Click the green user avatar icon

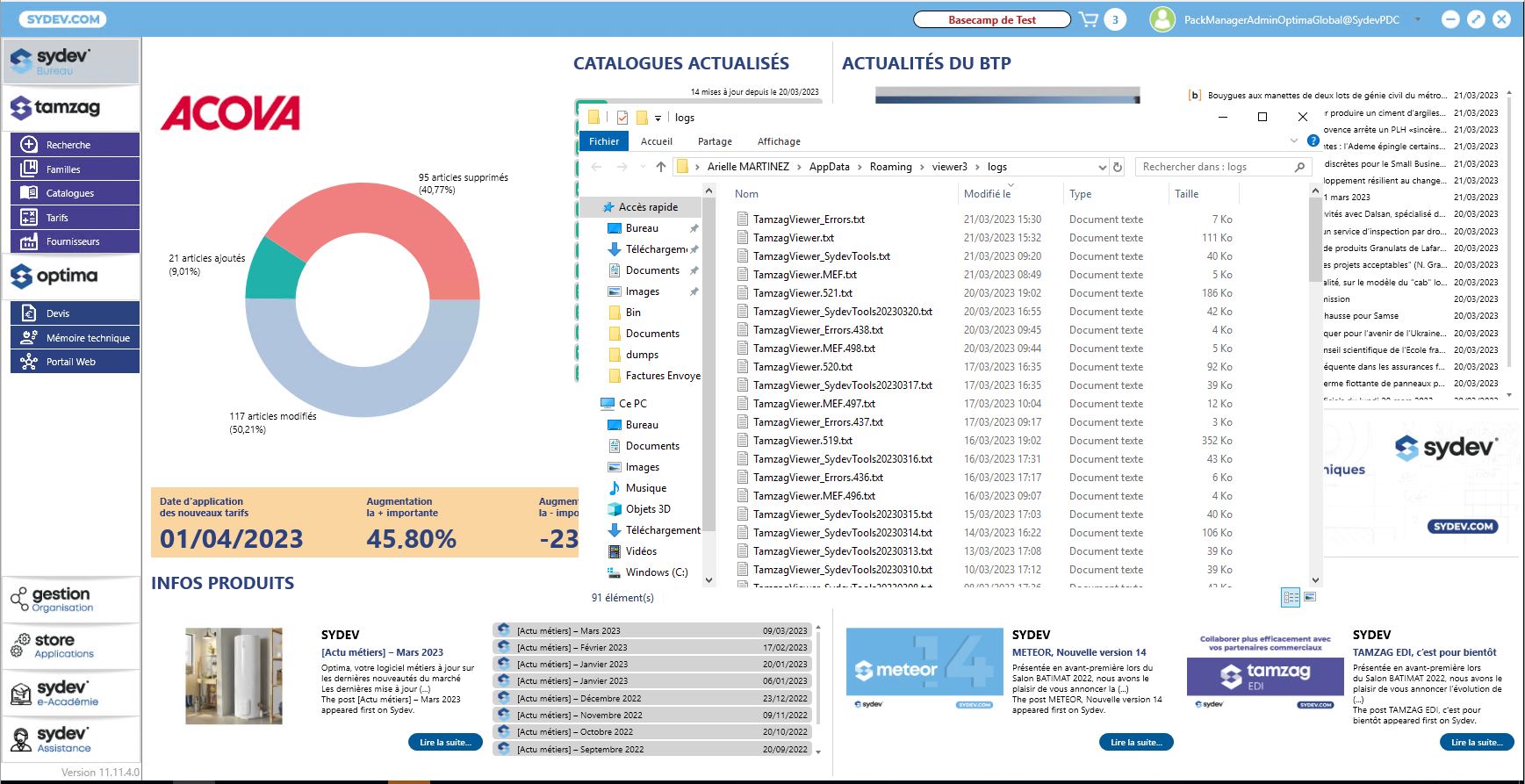click(x=1162, y=19)
